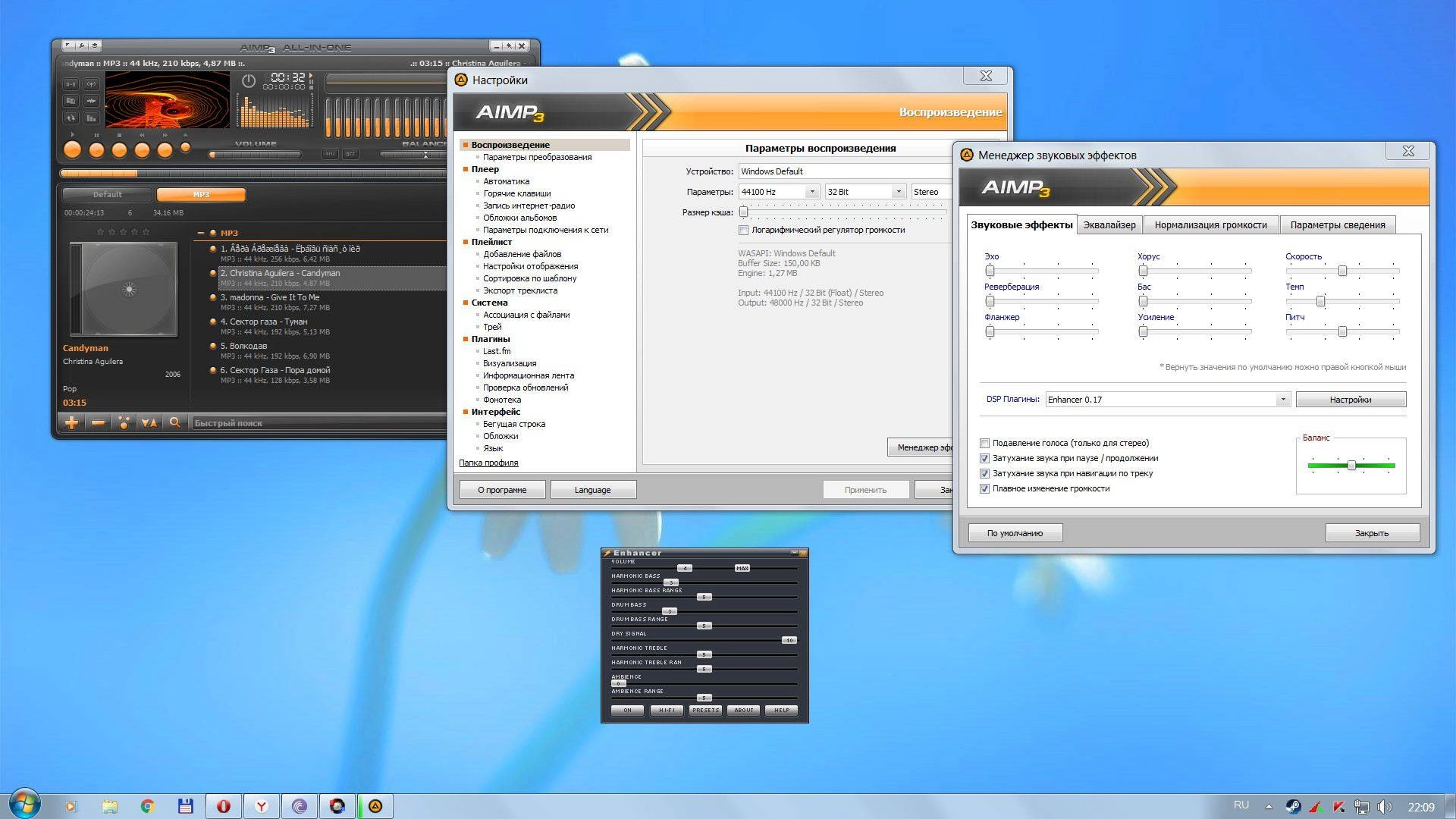The image size is (1456, 819).
Task: Click the Баланс slider in effects manager
Action: pos(1351,465)
